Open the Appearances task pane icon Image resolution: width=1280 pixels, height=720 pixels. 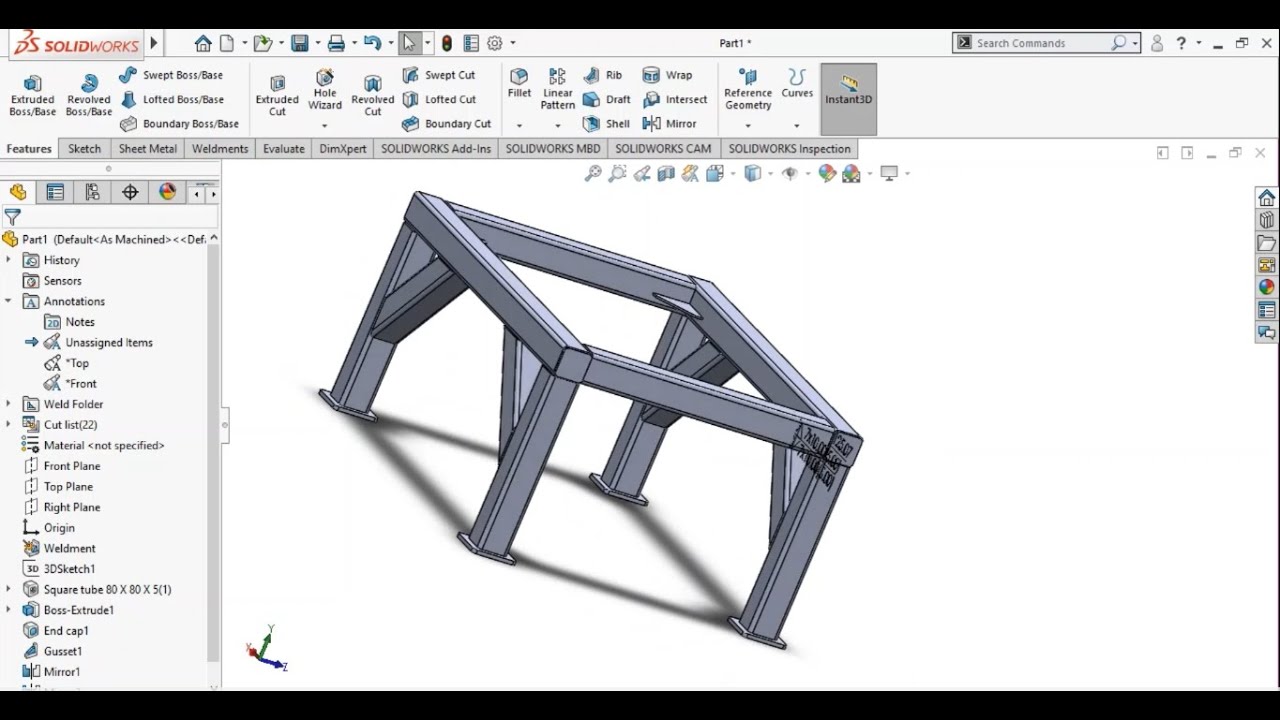click(x=1267, y=287)
